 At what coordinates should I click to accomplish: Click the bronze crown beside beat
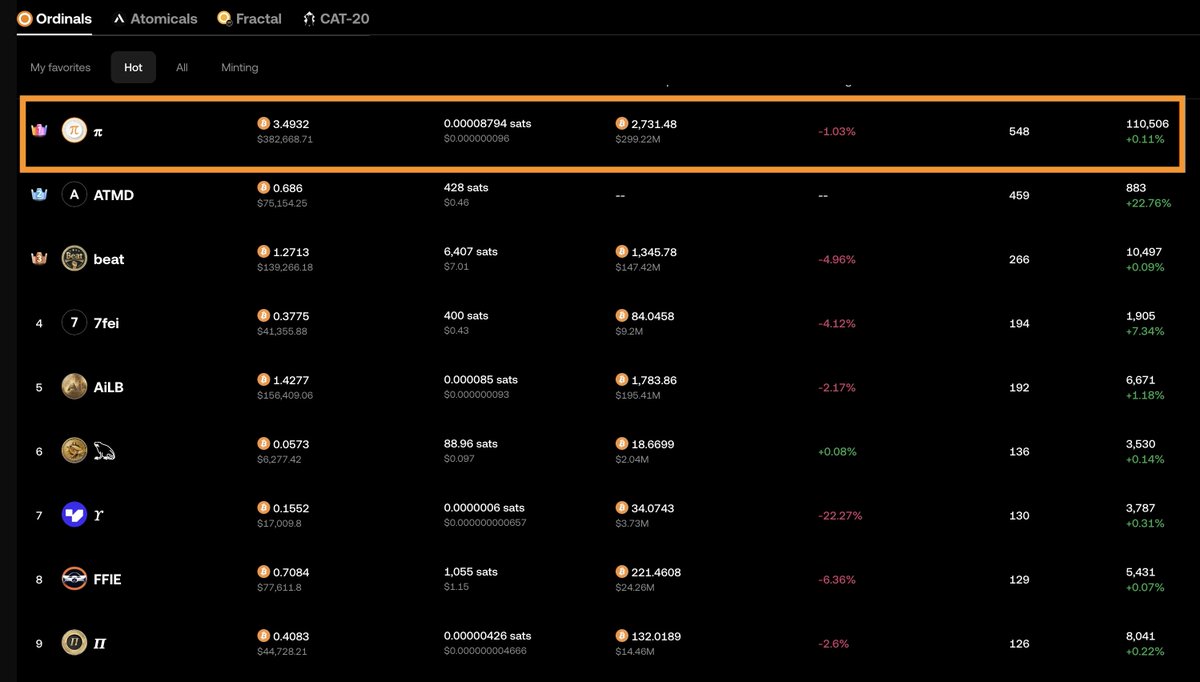click(40, 258)
